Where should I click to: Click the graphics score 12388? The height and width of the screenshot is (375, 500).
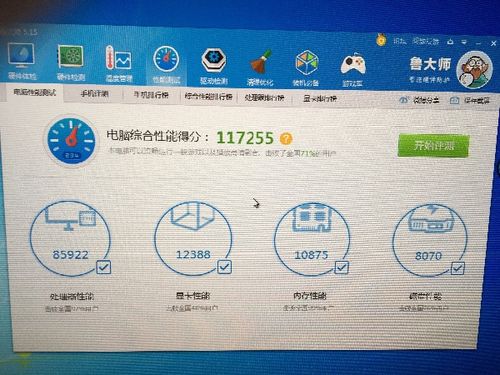(x=193, y=255)
